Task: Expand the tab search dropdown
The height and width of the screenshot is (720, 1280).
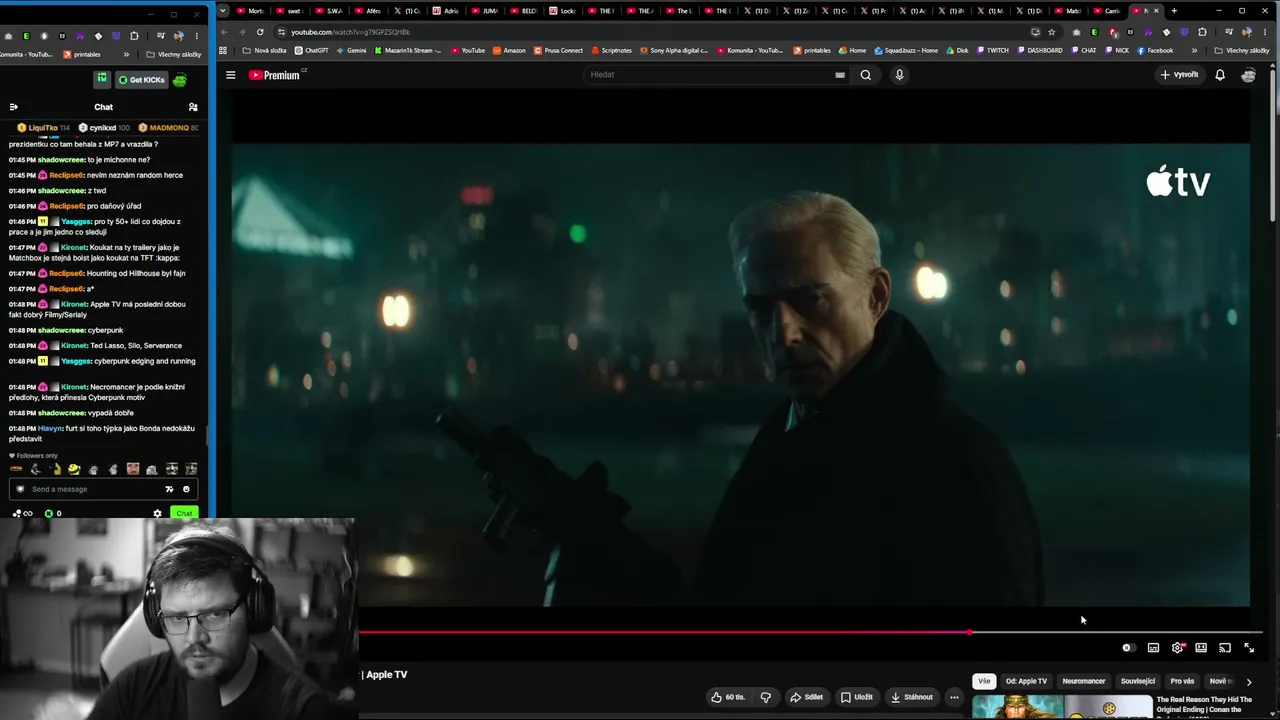Action: (222, 11)
